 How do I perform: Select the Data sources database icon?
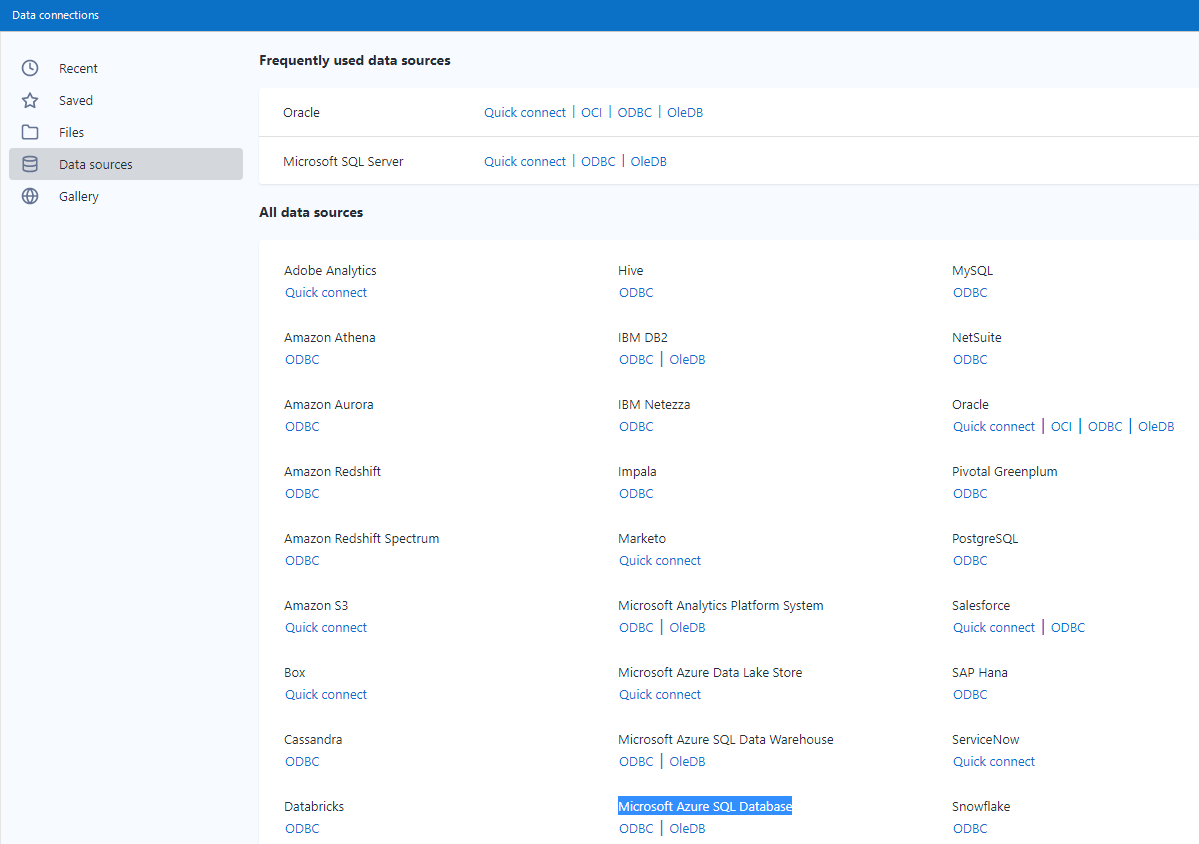pos(29,164)
